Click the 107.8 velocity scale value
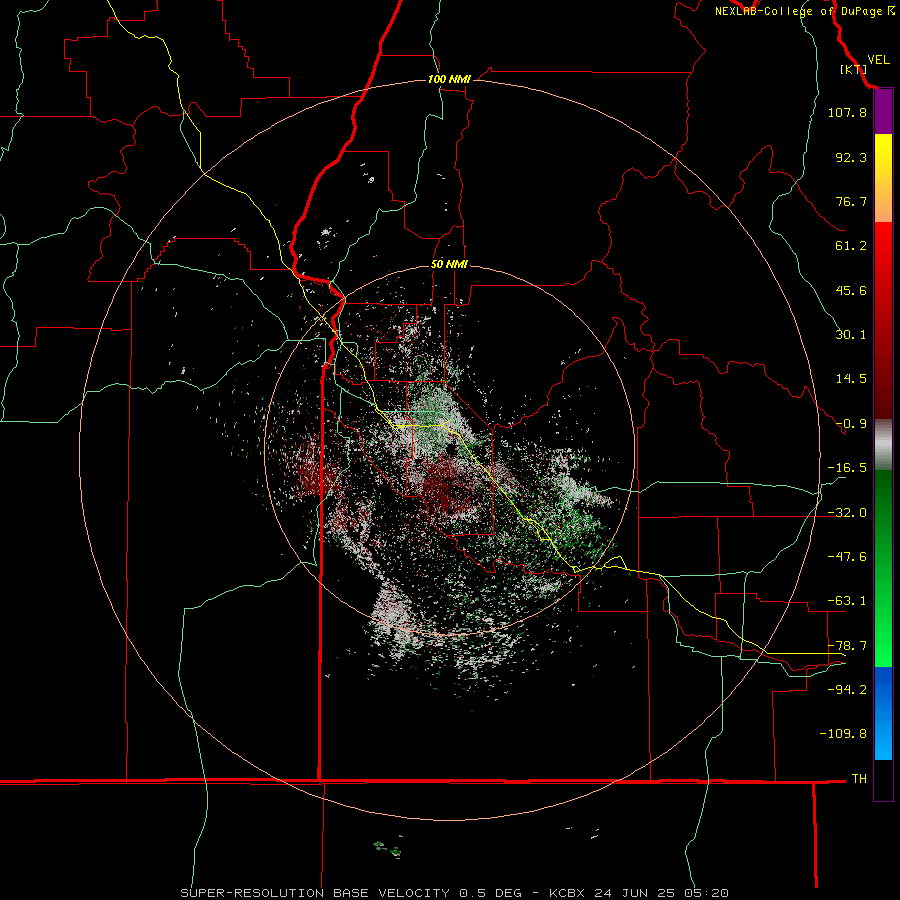 [x=847, y=112]
